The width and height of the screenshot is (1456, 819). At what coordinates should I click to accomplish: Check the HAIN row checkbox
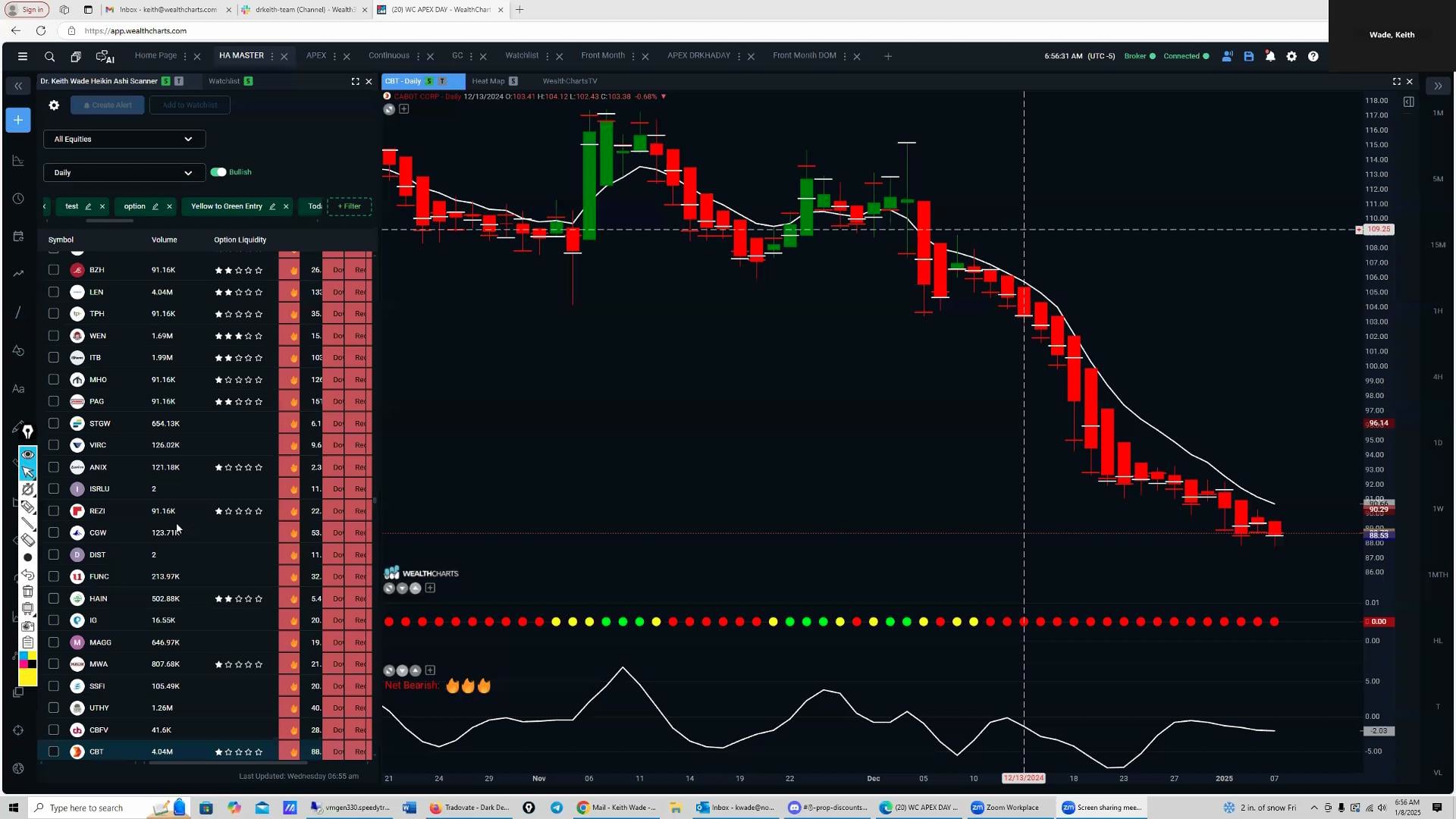(x=53, y=599)
